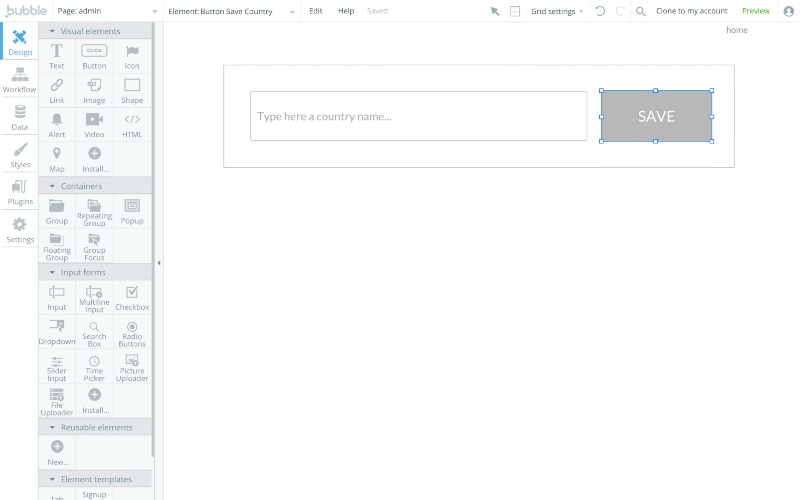800x500 pixels.
Task: Collapse the Visual elements section
Action: point(52,31)
